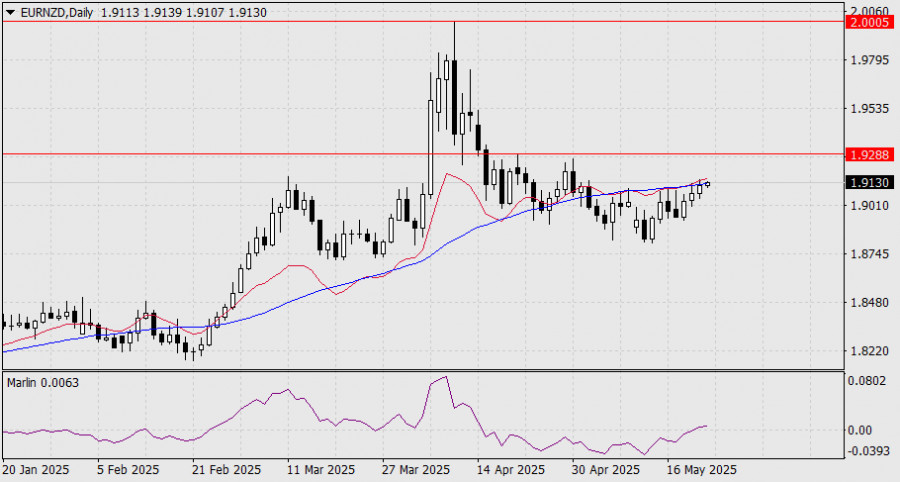This screenshot has width=900, height=482.
Task: Click the 27 Mar 2025 date label
Action: [x=417, y=470]
